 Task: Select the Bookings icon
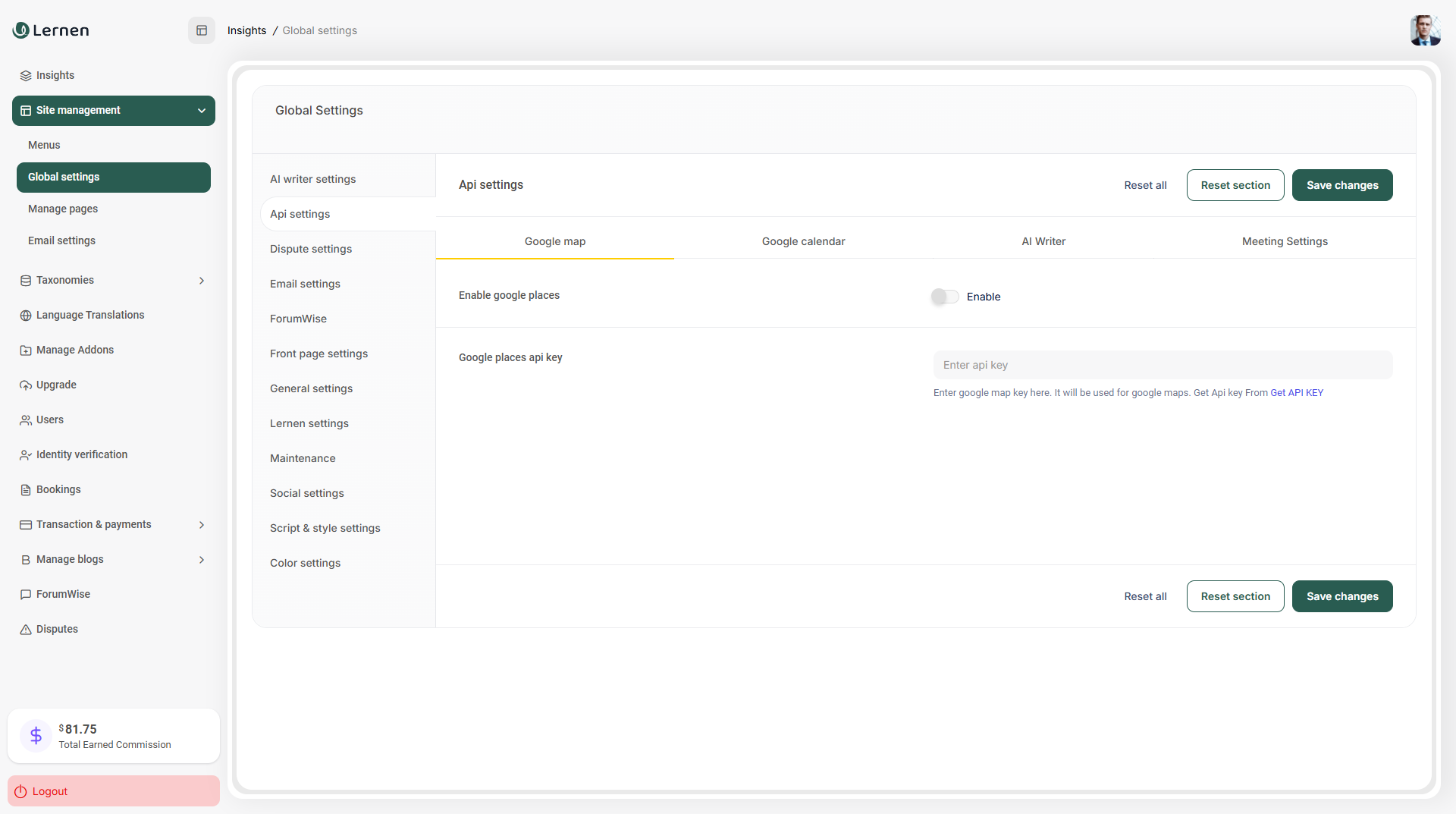pyautogui.click(x=25, y=489)
